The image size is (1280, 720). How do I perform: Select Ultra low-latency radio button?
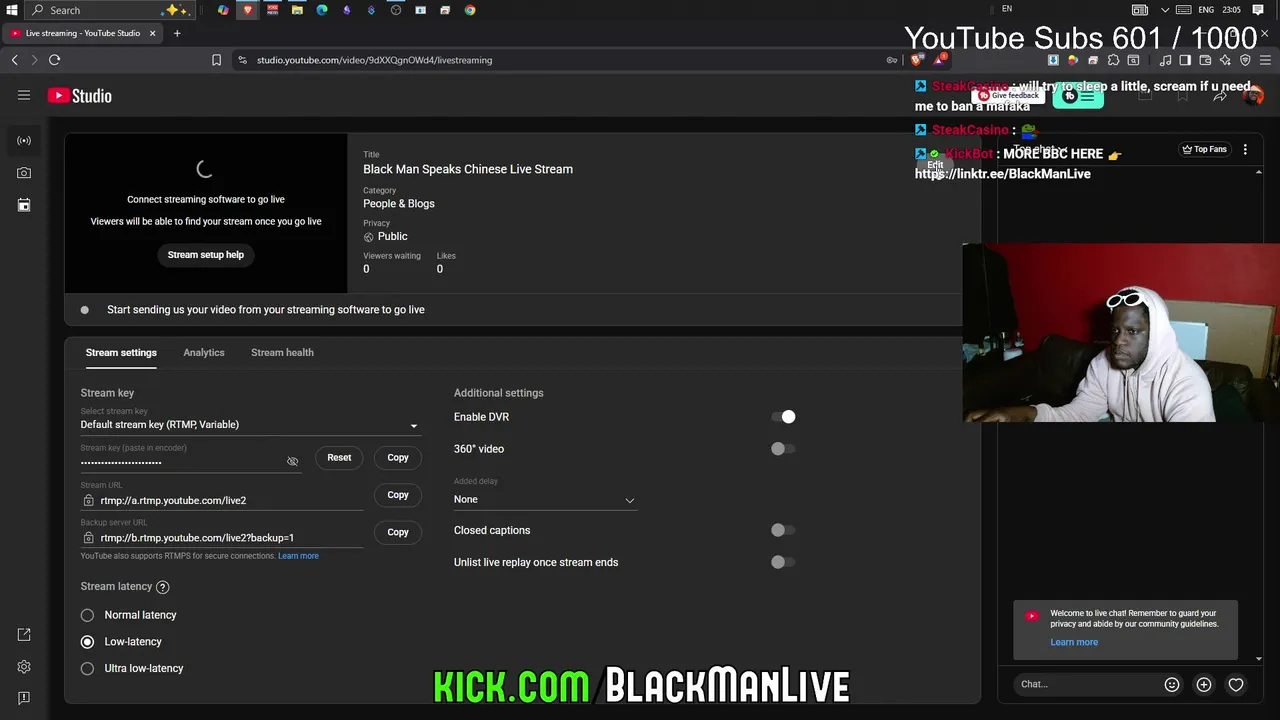click(87, 668)
